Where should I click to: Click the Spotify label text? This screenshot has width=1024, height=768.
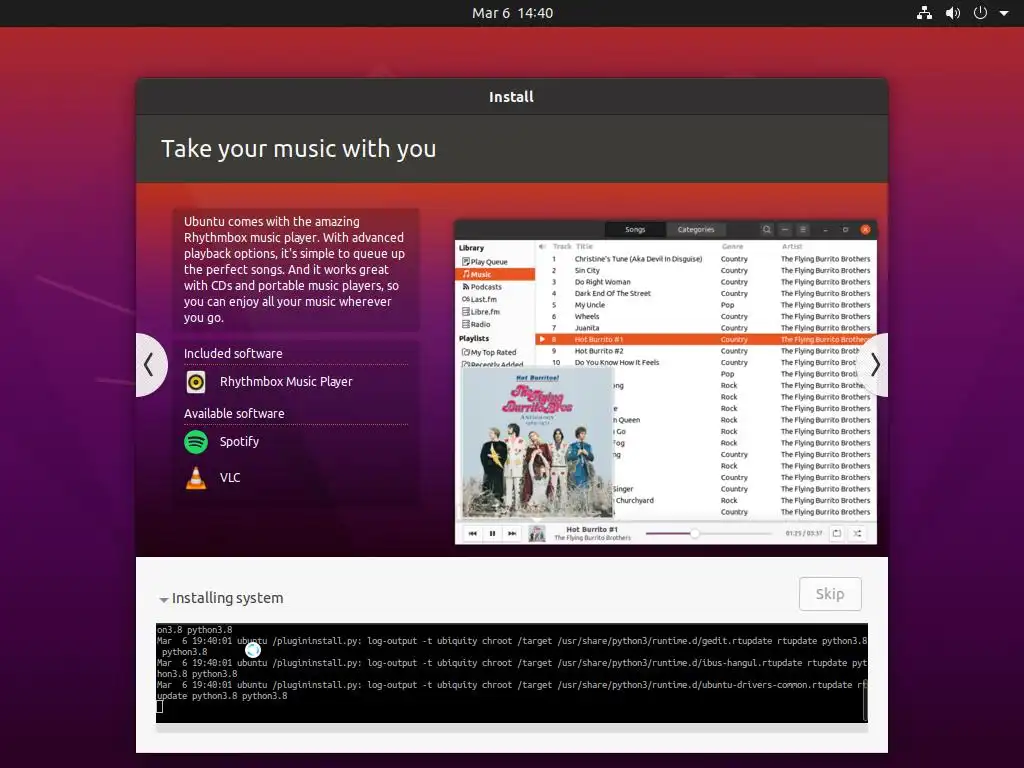[239, 441]
